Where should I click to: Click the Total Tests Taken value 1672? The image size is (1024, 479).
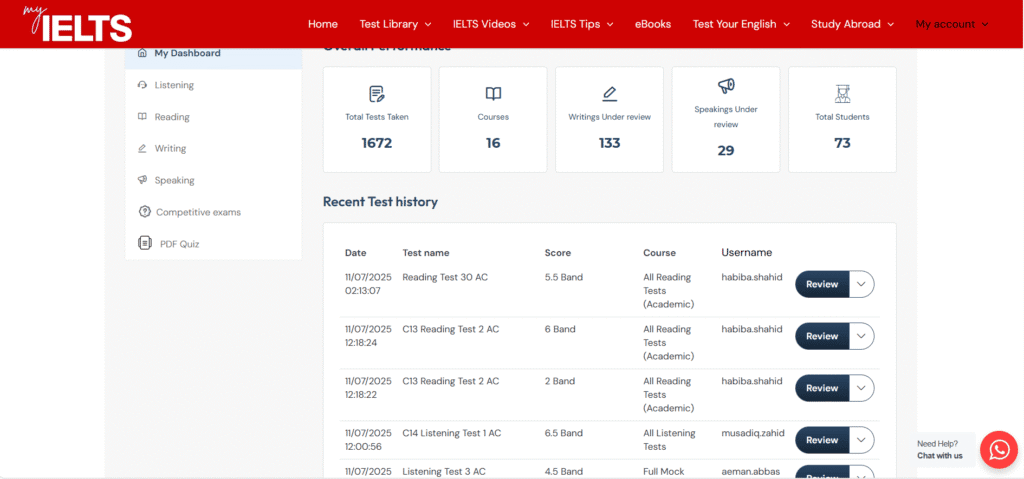point(377,143)
